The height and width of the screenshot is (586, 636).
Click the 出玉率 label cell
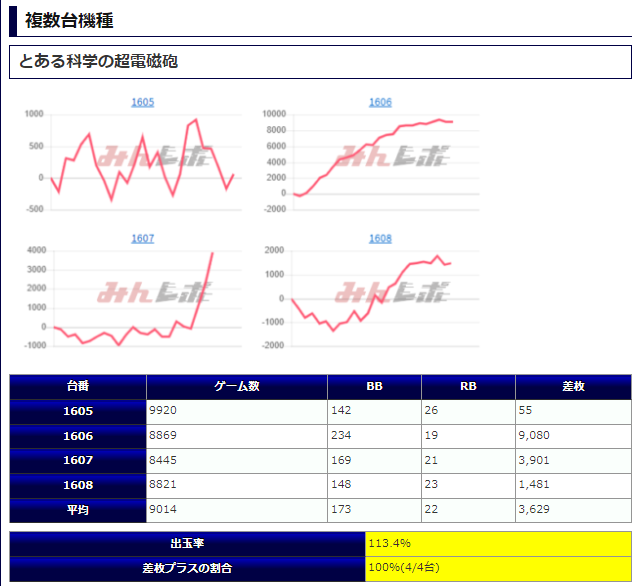(187, 544)
